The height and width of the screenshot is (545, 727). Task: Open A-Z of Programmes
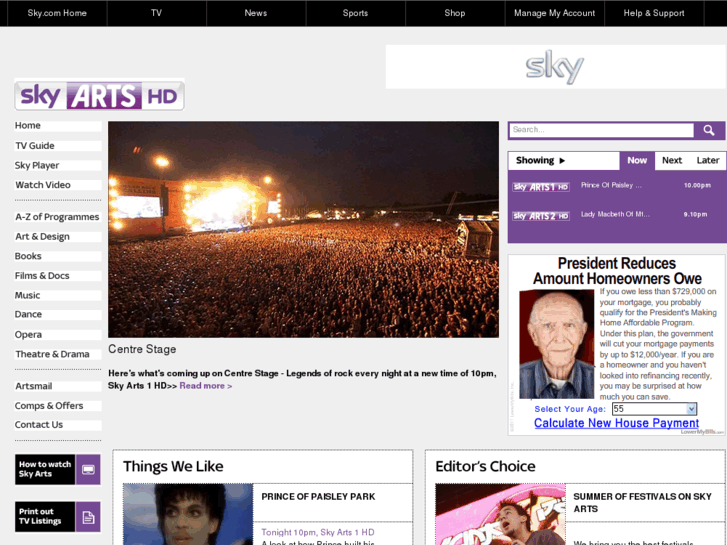[x=57, y=217]
